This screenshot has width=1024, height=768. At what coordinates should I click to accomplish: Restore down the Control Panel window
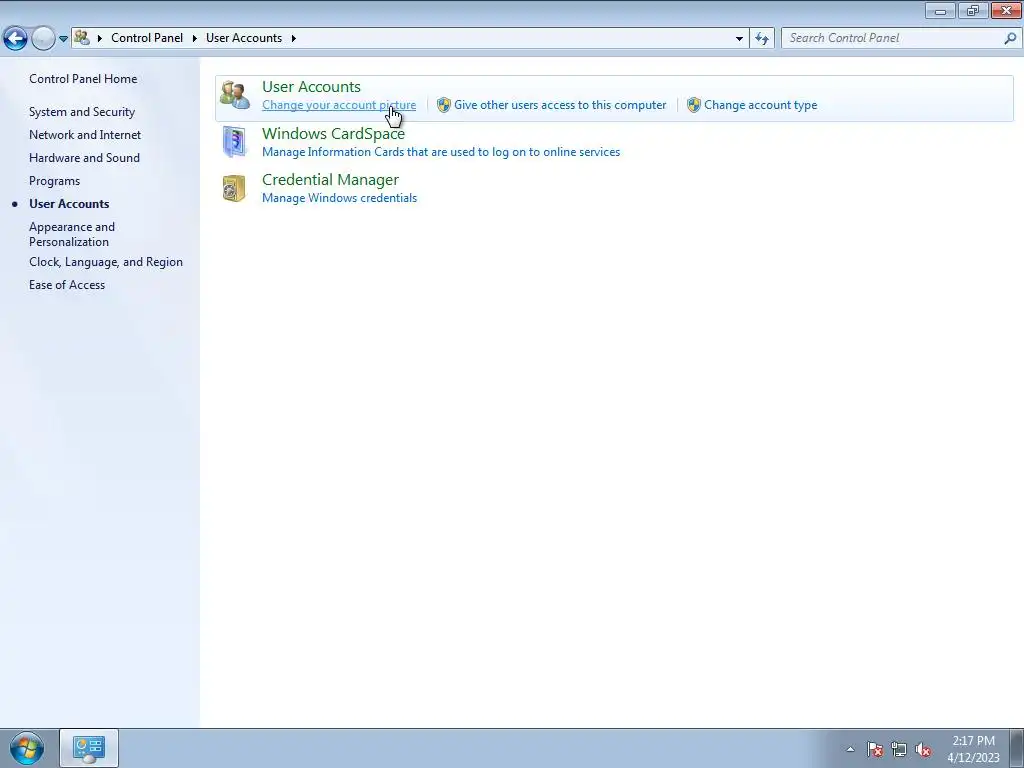[x=972, y=10]
